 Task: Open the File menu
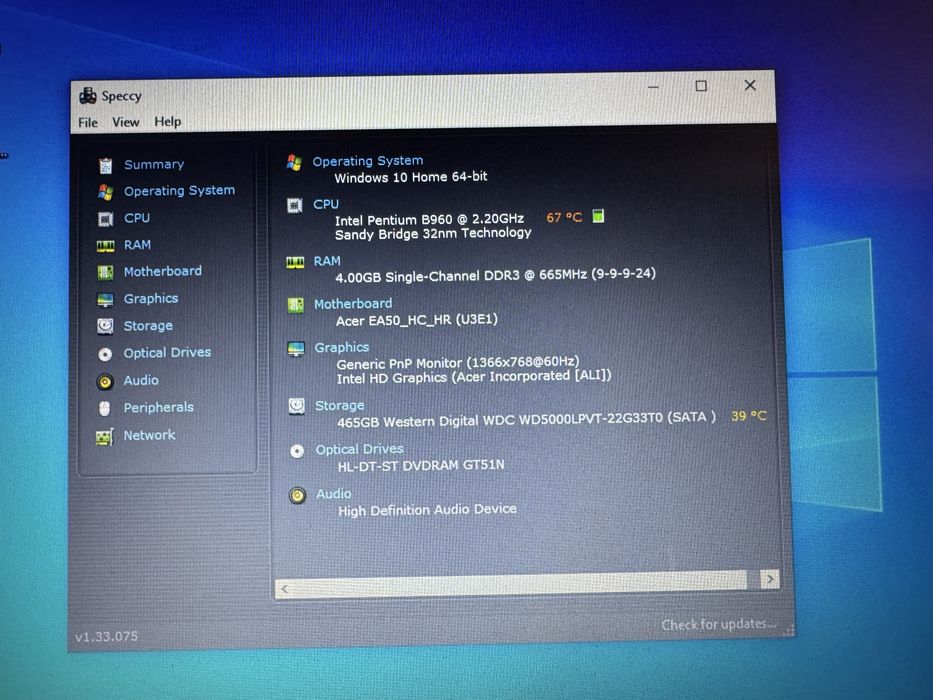(88, 122)
